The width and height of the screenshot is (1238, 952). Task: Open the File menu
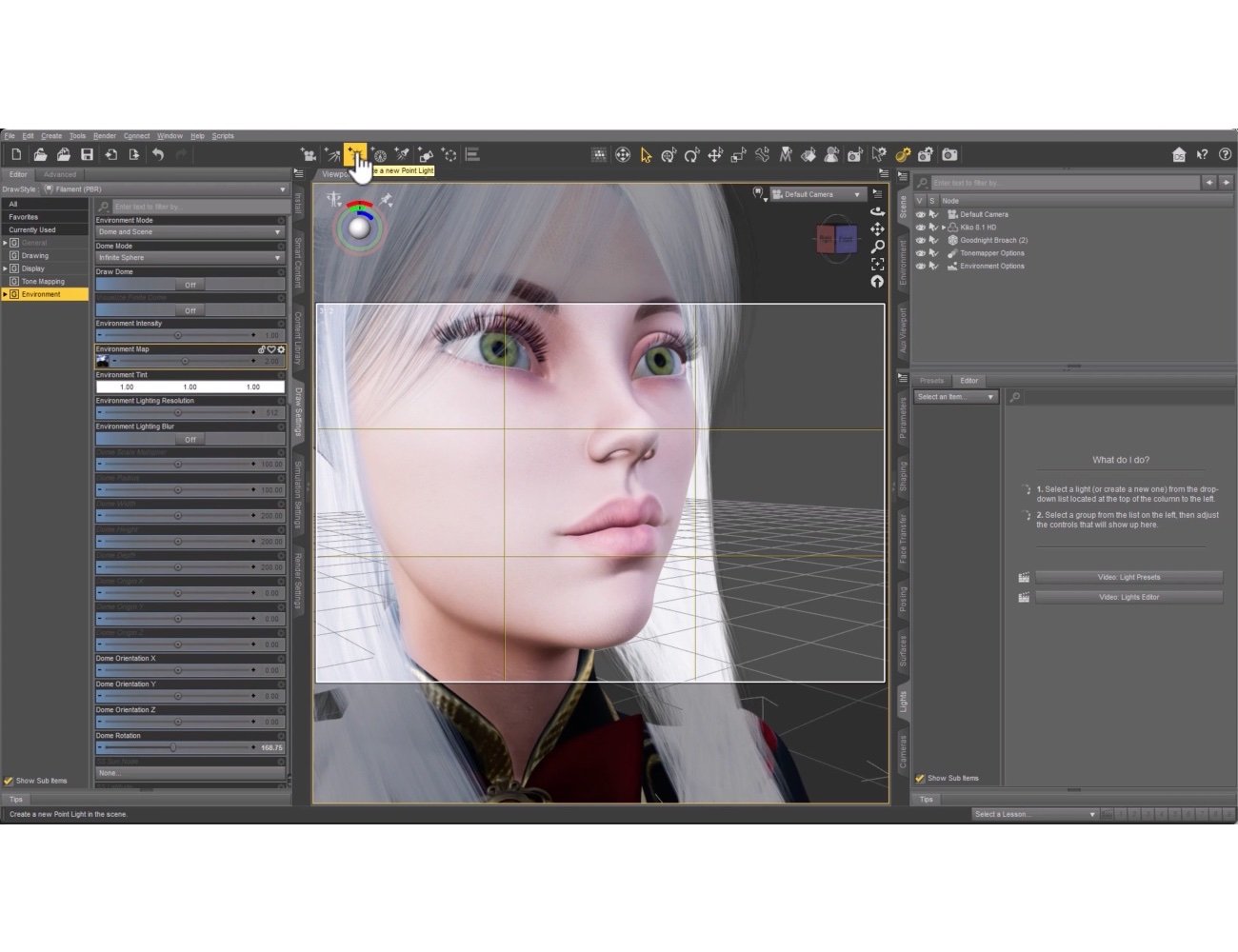pyautogui.click(x=10, y=136)
